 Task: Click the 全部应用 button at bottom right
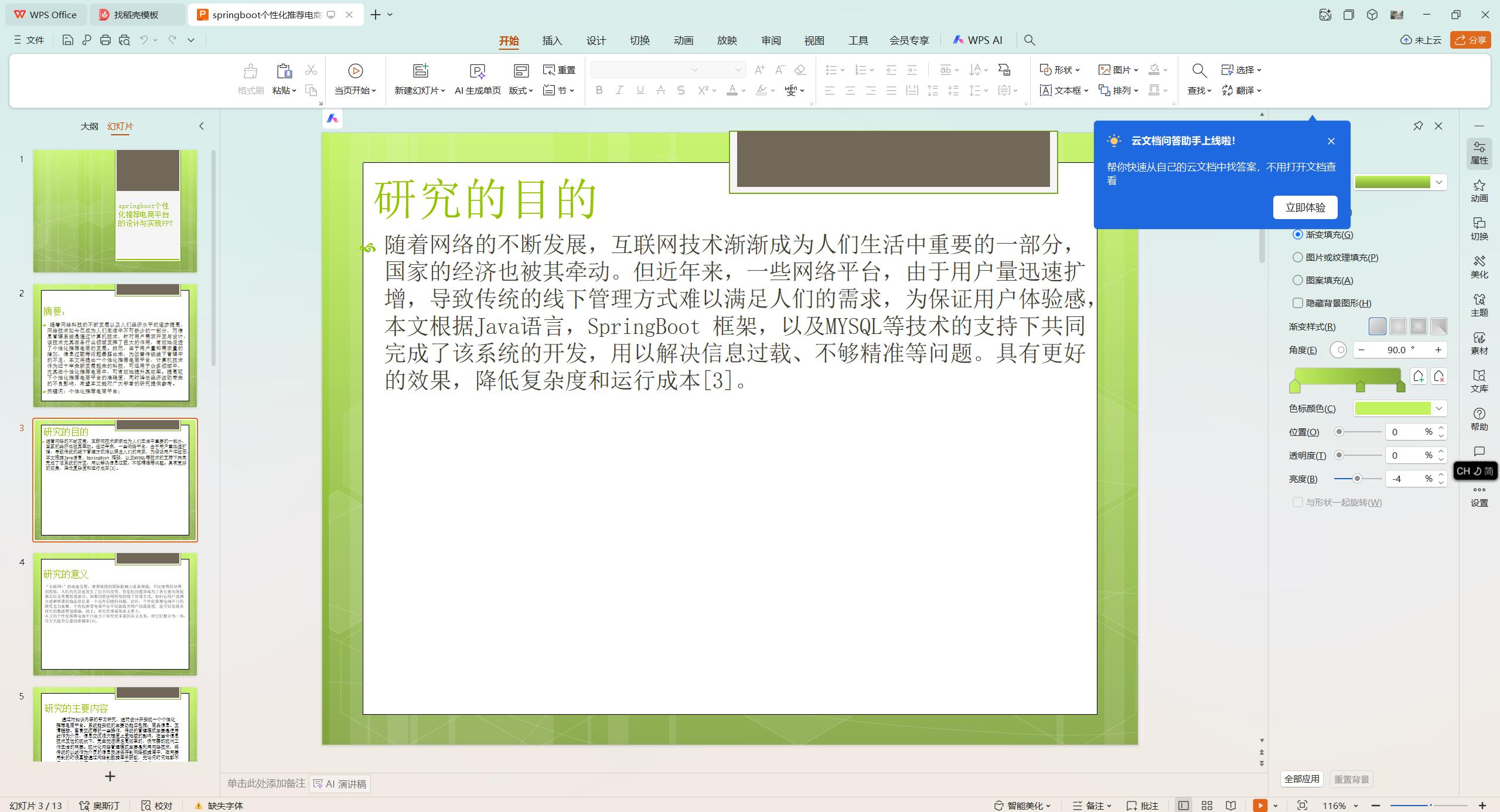[x=1301, y=779]
